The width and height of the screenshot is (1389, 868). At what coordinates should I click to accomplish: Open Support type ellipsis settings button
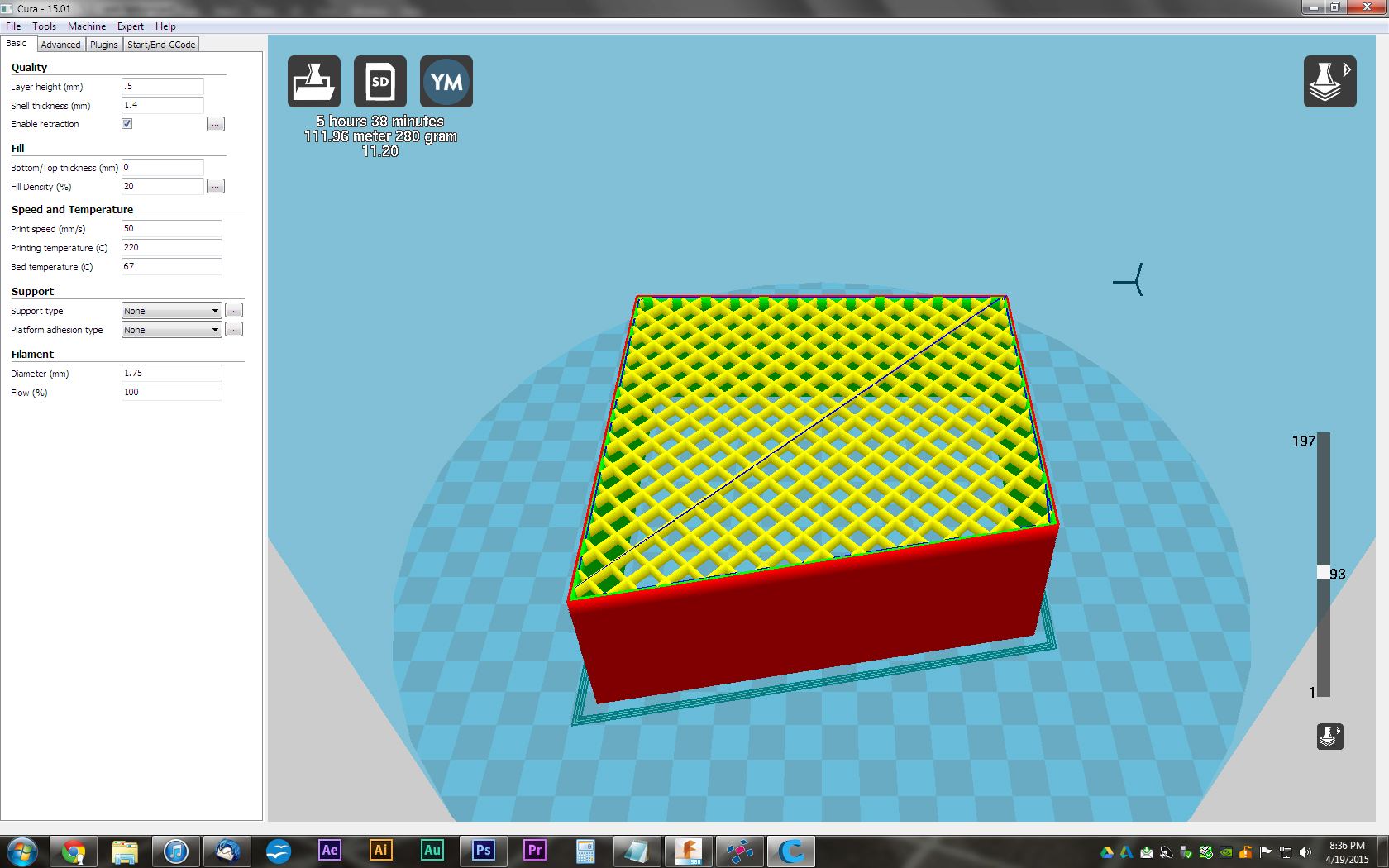pos(234,311)
